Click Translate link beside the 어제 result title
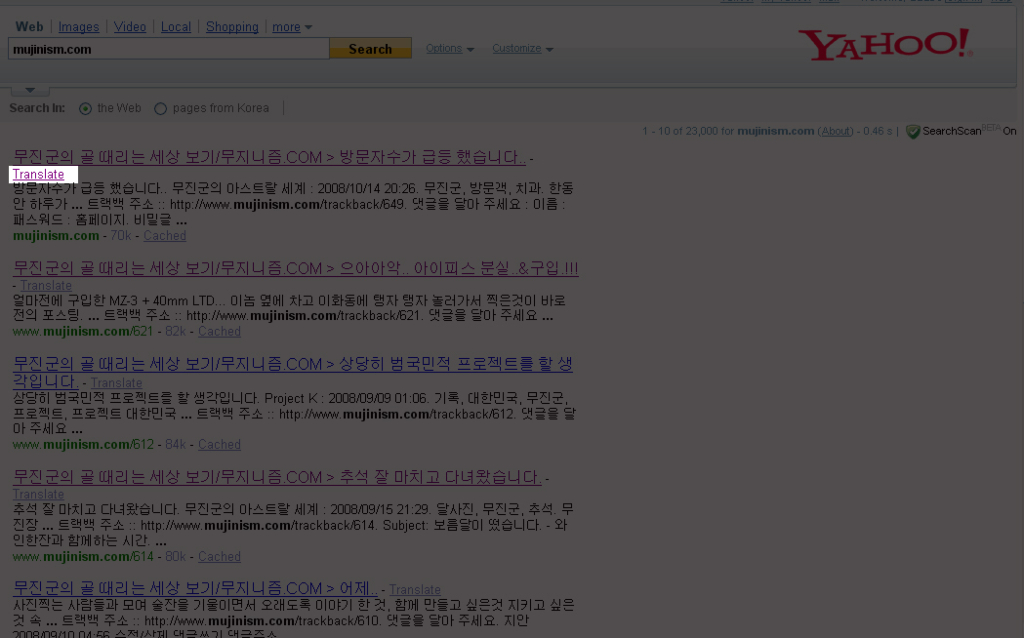 415,589
